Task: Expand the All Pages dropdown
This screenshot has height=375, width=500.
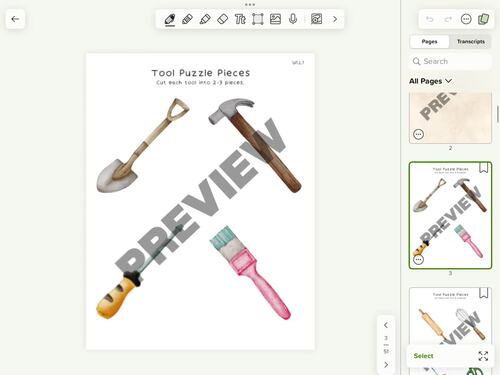Action: click(430, 81)
